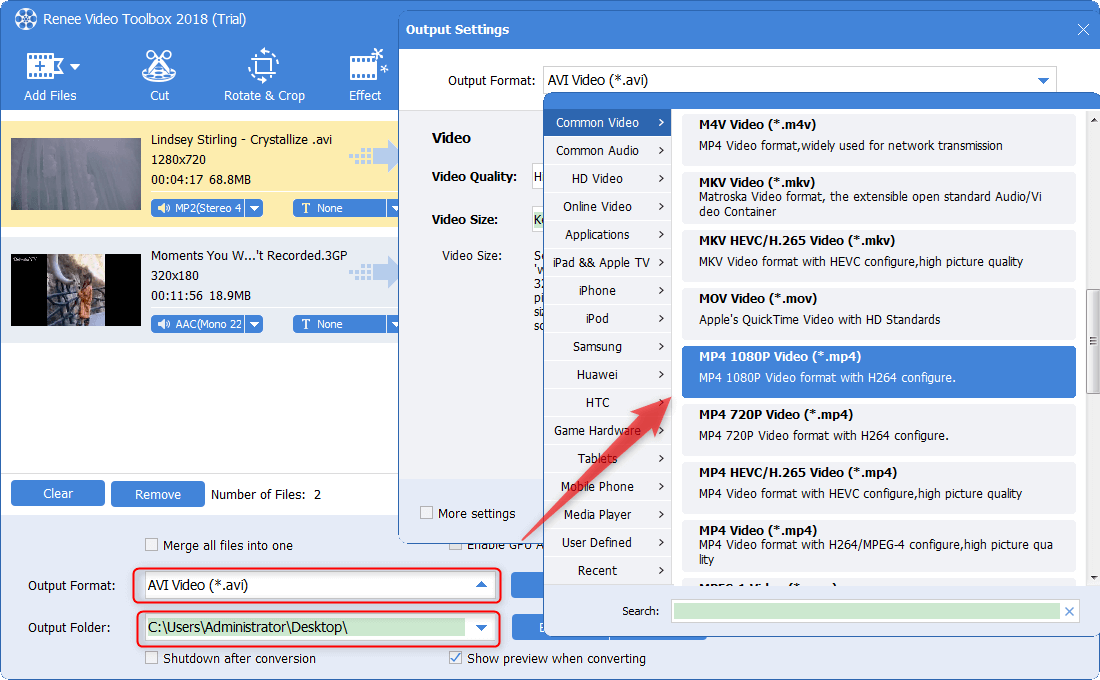1100x680 pixels.
Task: Click the clear icon in Search field
Action: point(1069,611)
